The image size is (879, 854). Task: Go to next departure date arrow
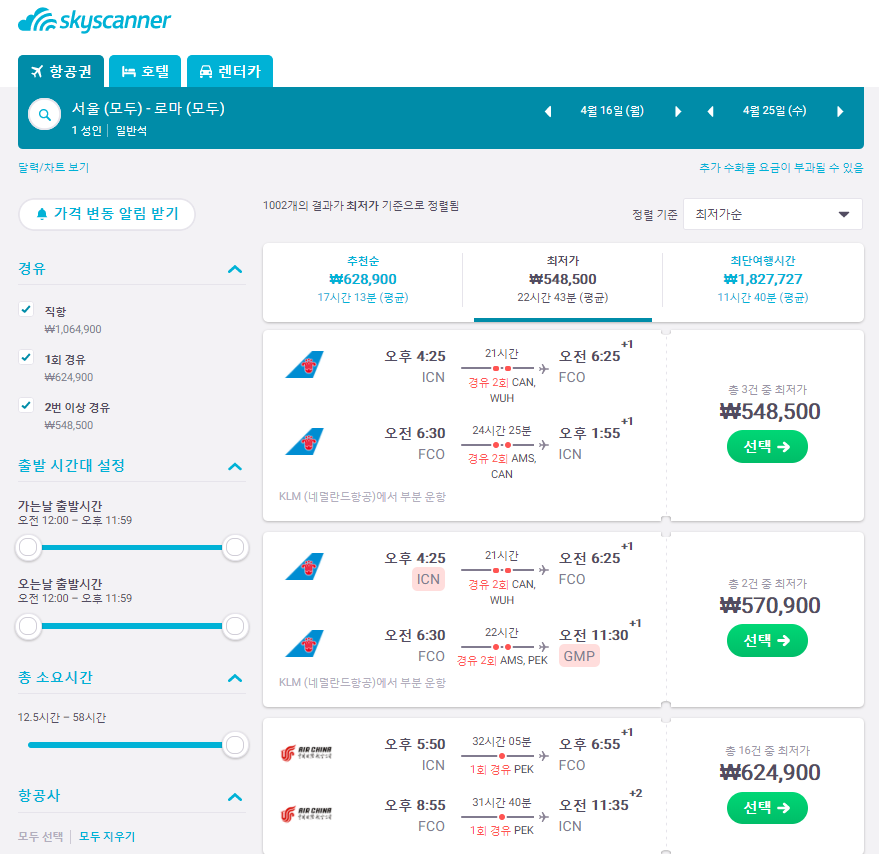[678, 112]
